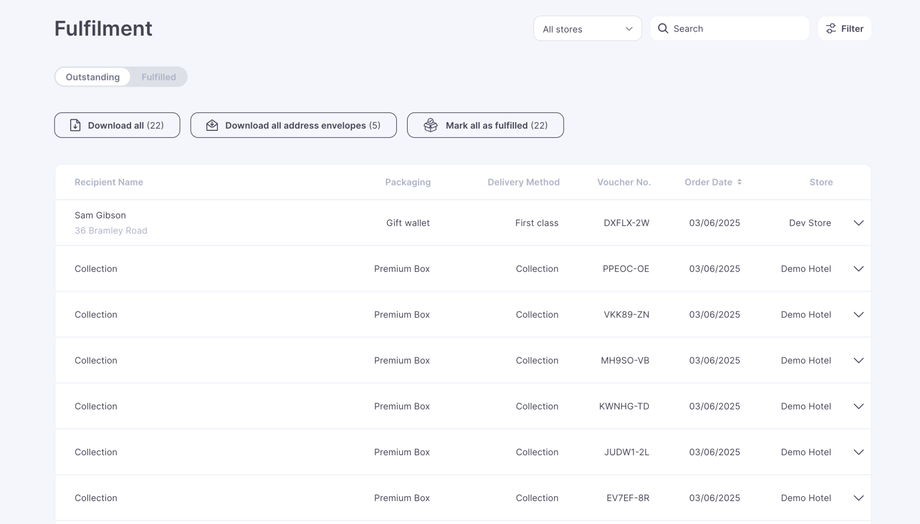This screenshot has width=920, height=524.
Task: Expand order row for voucher JUDW1-2L
Action: pos(858,453)
